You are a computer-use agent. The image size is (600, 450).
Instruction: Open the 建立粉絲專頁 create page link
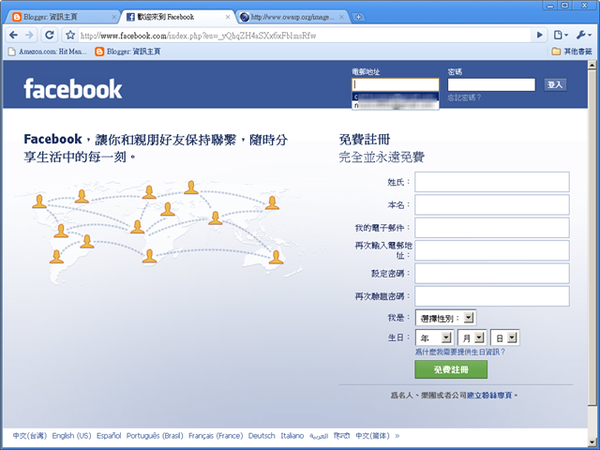(490, 395)
